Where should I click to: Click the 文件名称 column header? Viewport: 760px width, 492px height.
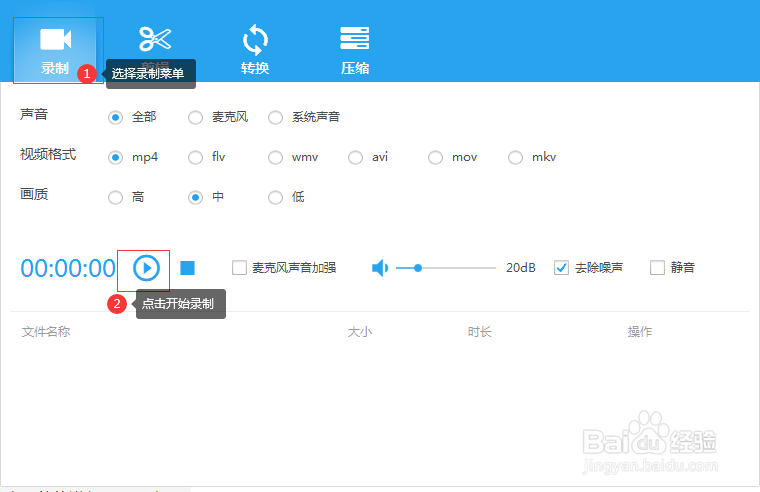46,332
